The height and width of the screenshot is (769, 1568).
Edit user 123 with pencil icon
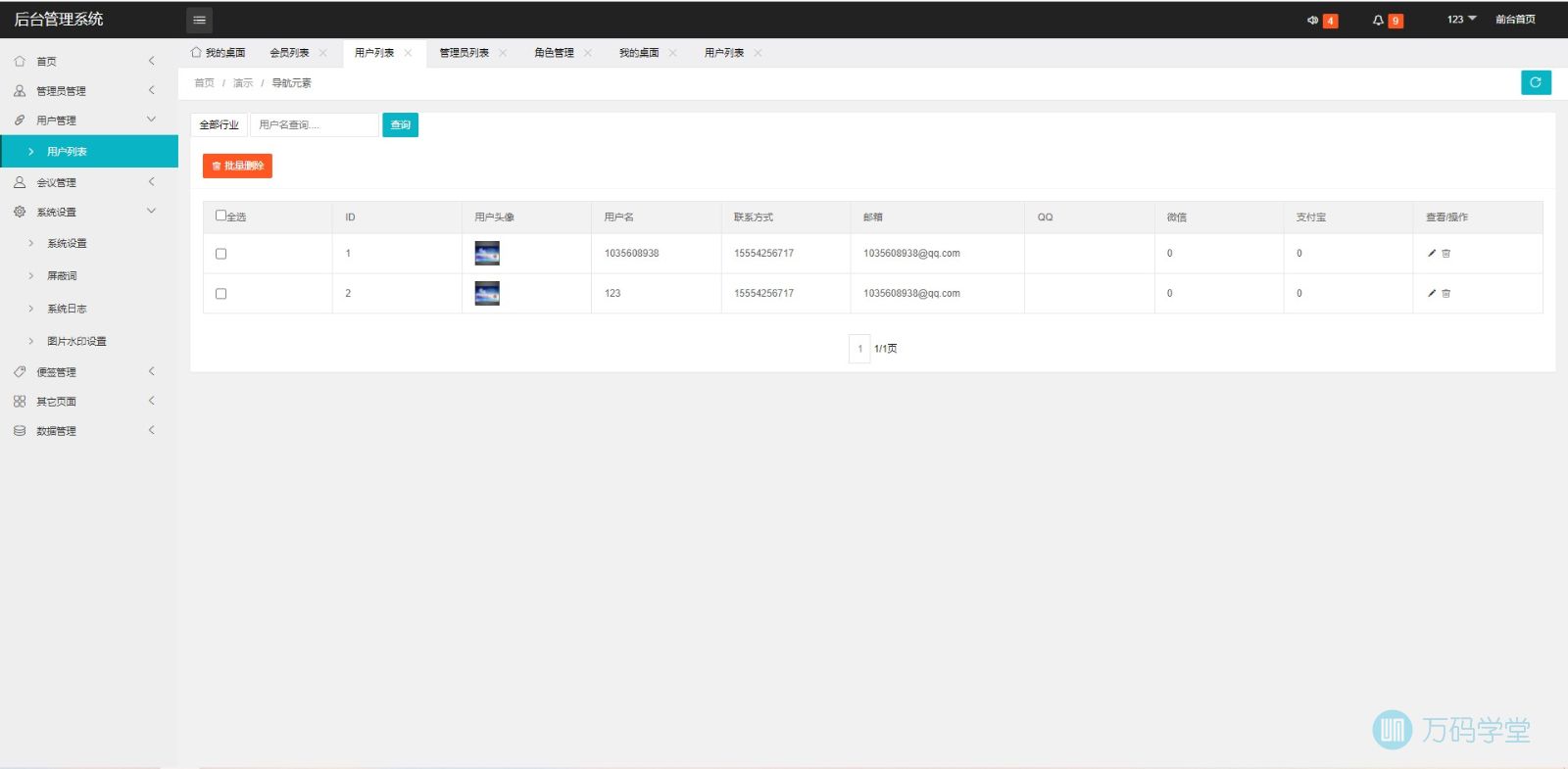pos(1432,293)
